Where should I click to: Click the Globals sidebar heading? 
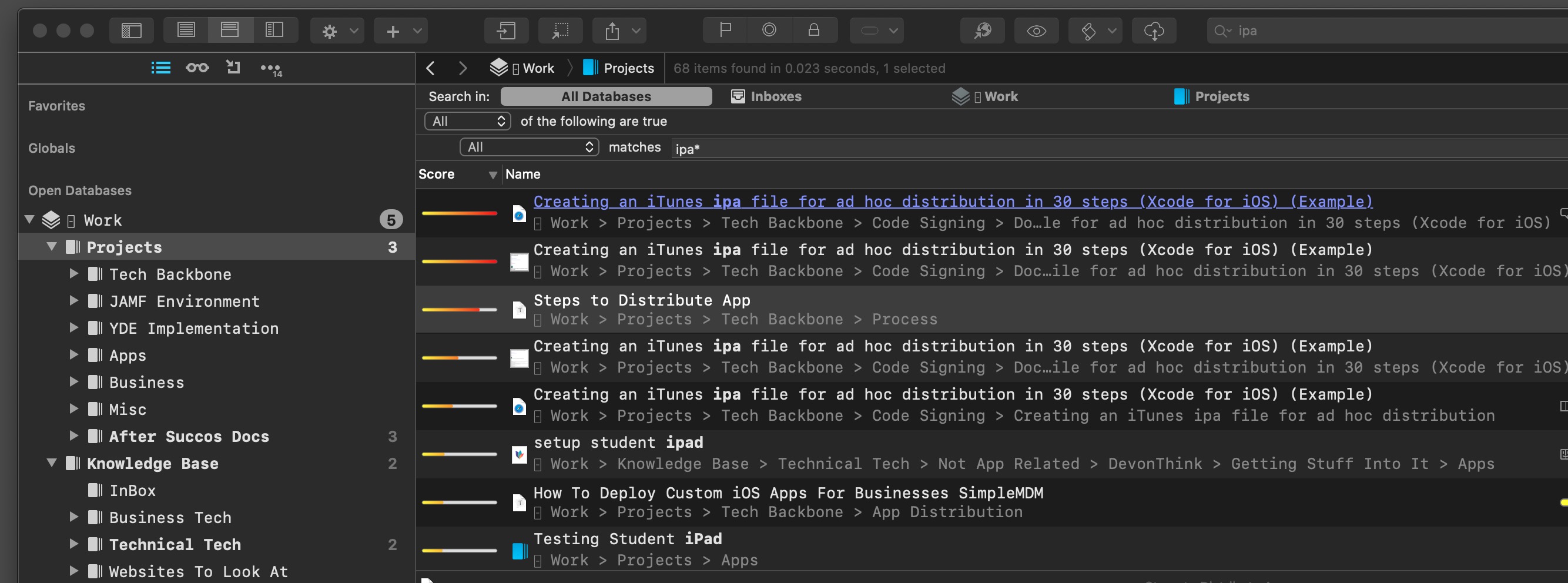[52, 148]
